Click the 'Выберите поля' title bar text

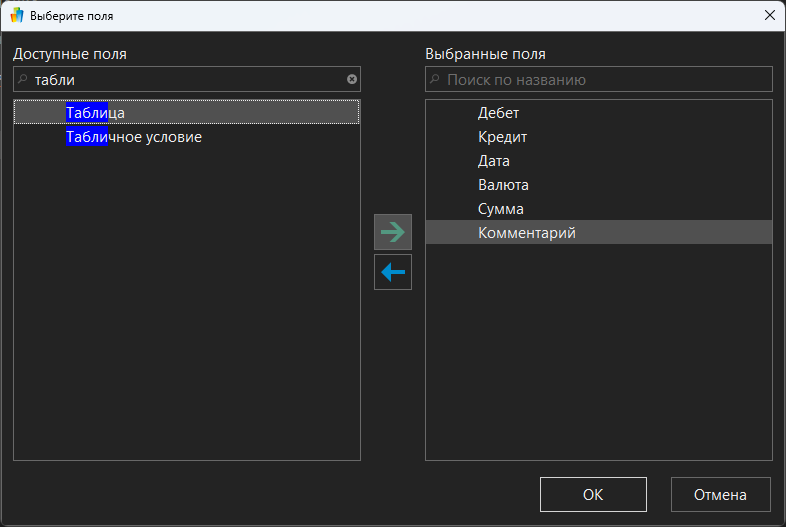click(72, 16)
